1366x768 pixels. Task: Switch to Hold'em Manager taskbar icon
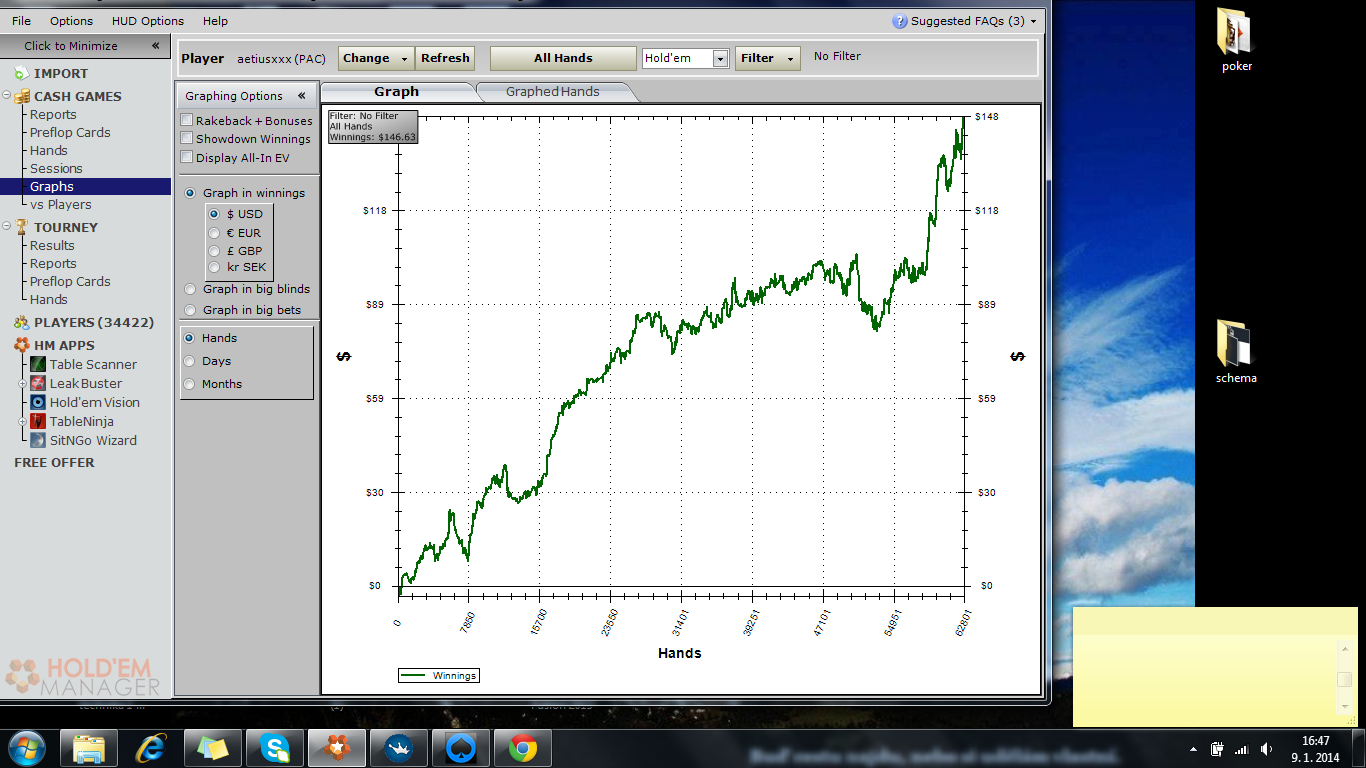[x=337, y=748]
